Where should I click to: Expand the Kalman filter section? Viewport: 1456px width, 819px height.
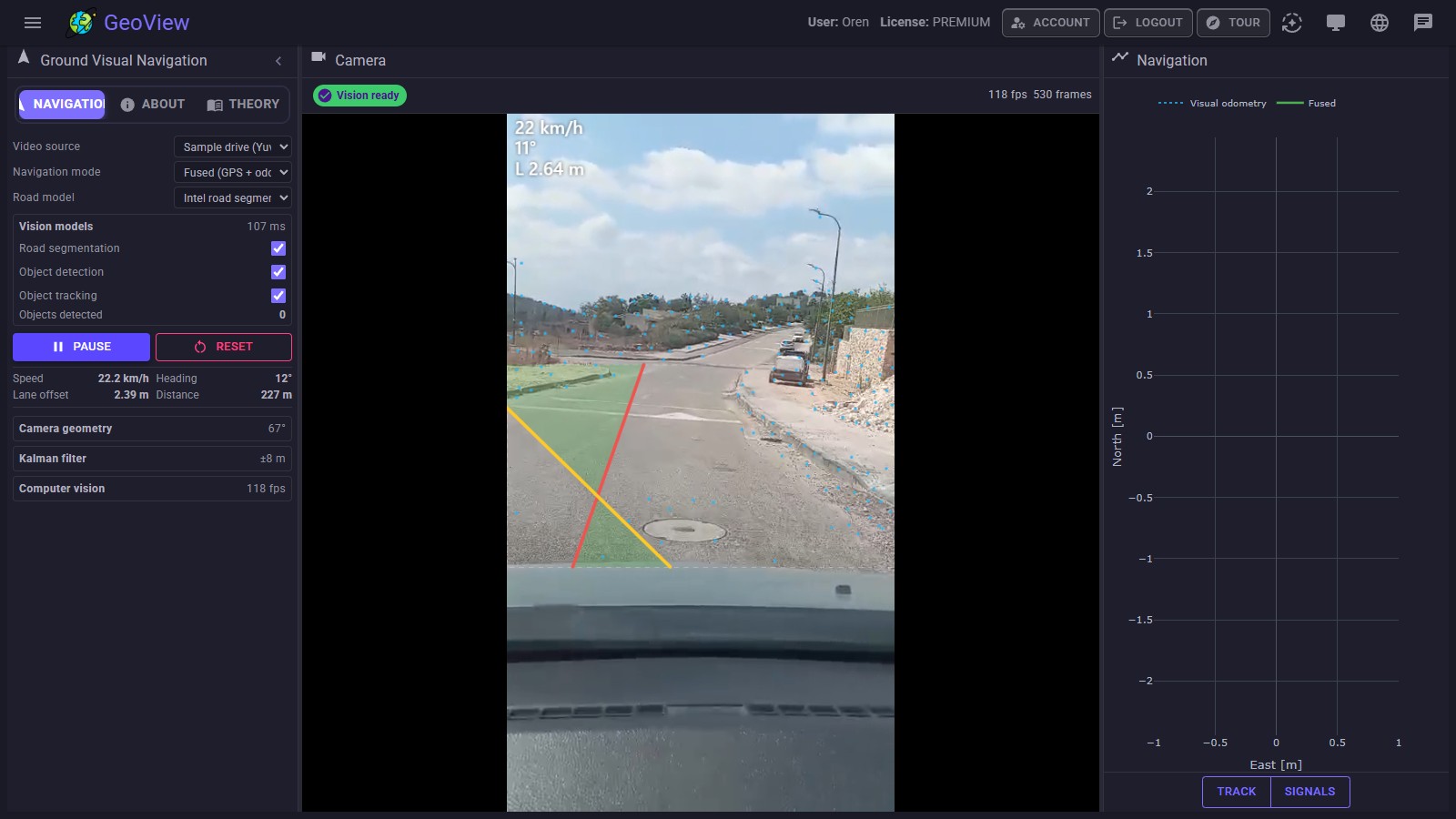pyautogui.click(x=152, y=459)
